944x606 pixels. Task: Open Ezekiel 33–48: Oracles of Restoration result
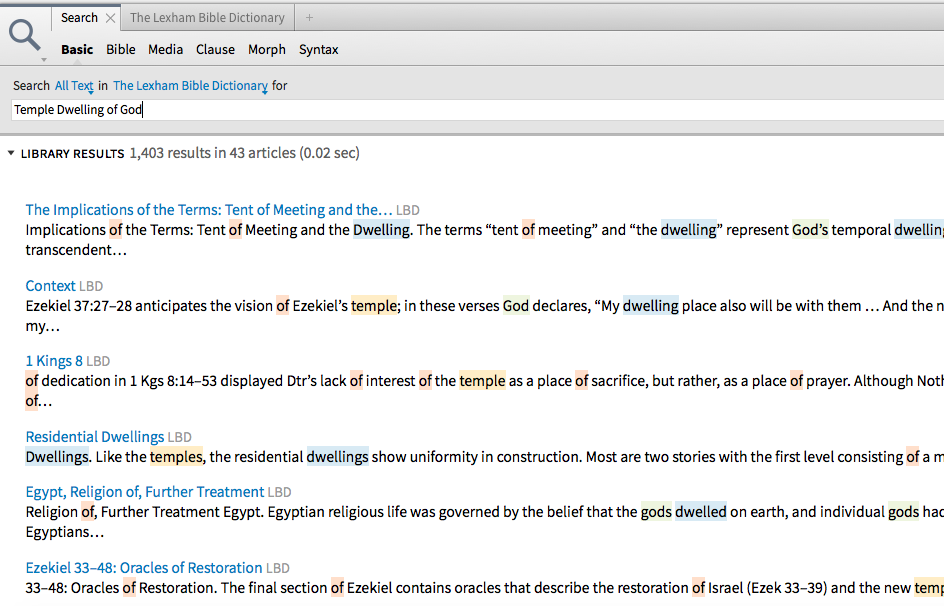pyautogui.click(x=144, y=568)
